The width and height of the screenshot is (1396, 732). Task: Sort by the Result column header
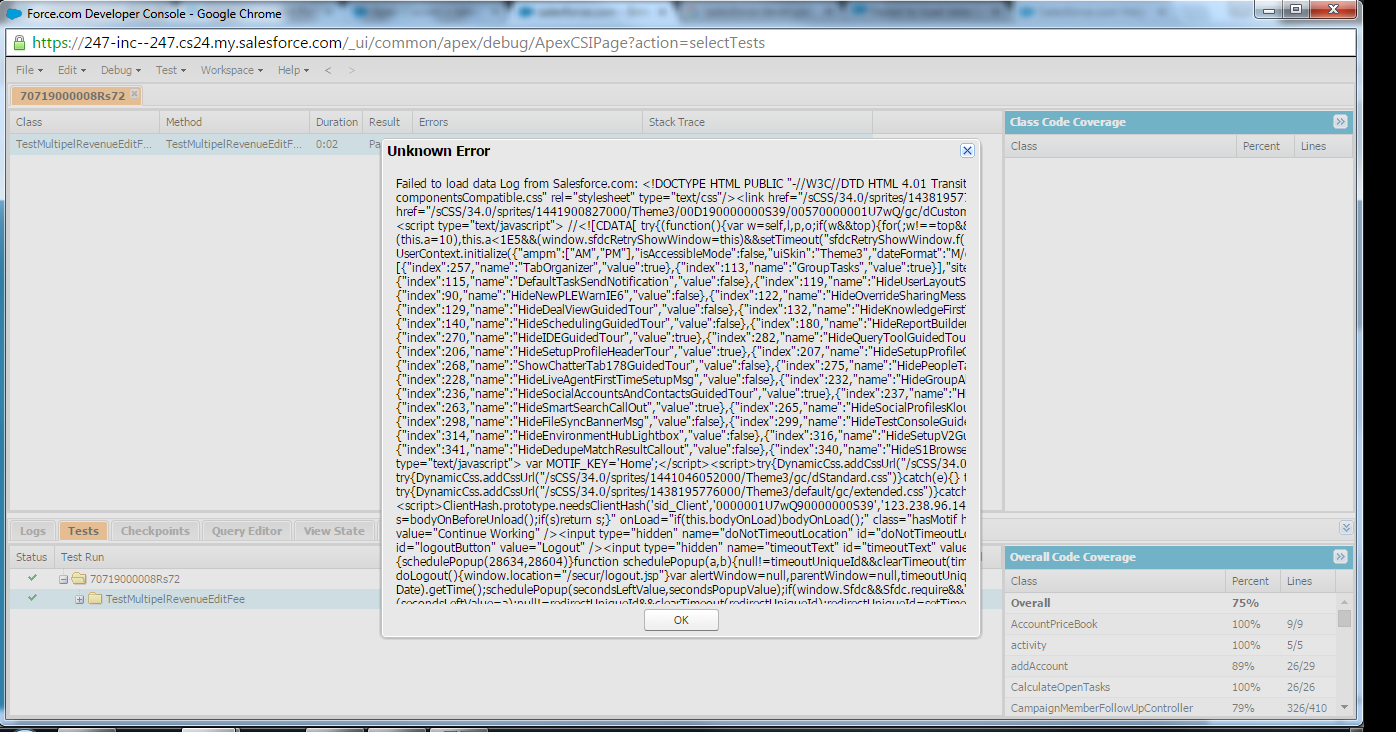tap(387, 122)
